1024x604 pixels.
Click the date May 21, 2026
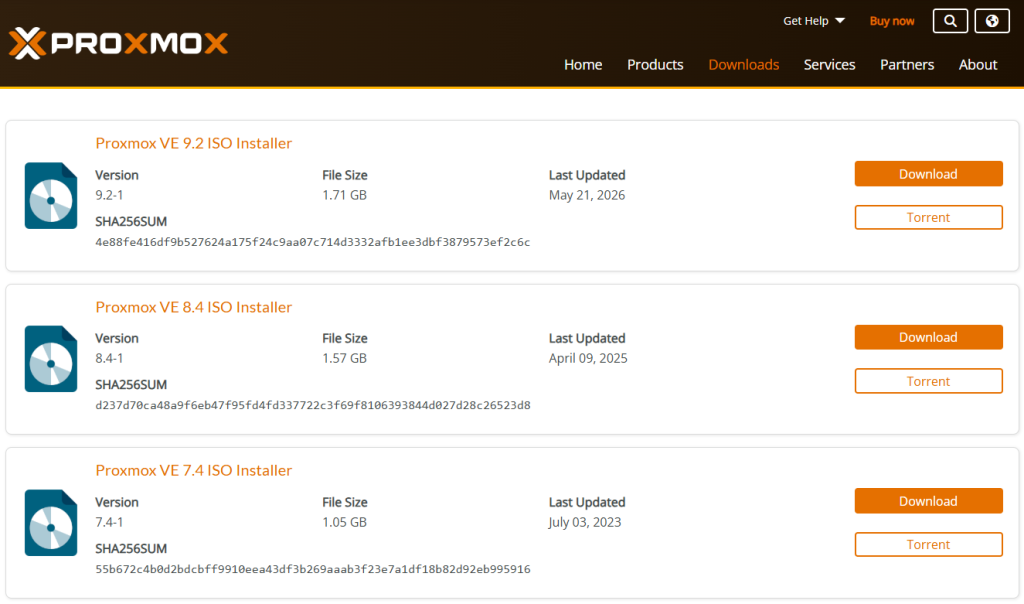pyautogui.click(x=586, y=195)
